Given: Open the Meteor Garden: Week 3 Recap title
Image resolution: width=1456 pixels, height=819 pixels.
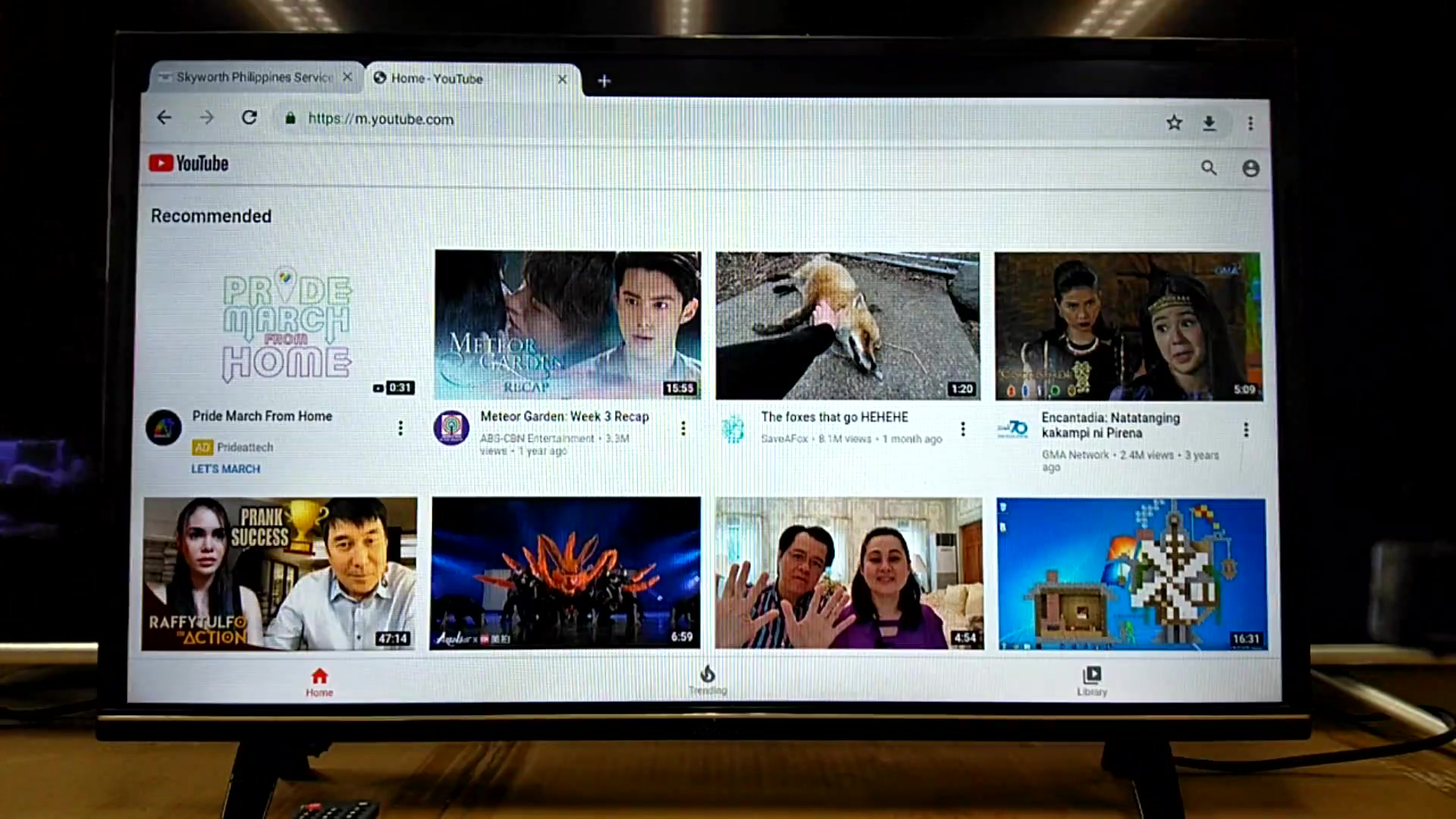Looking at the screenshot, I should coord(564,416).
